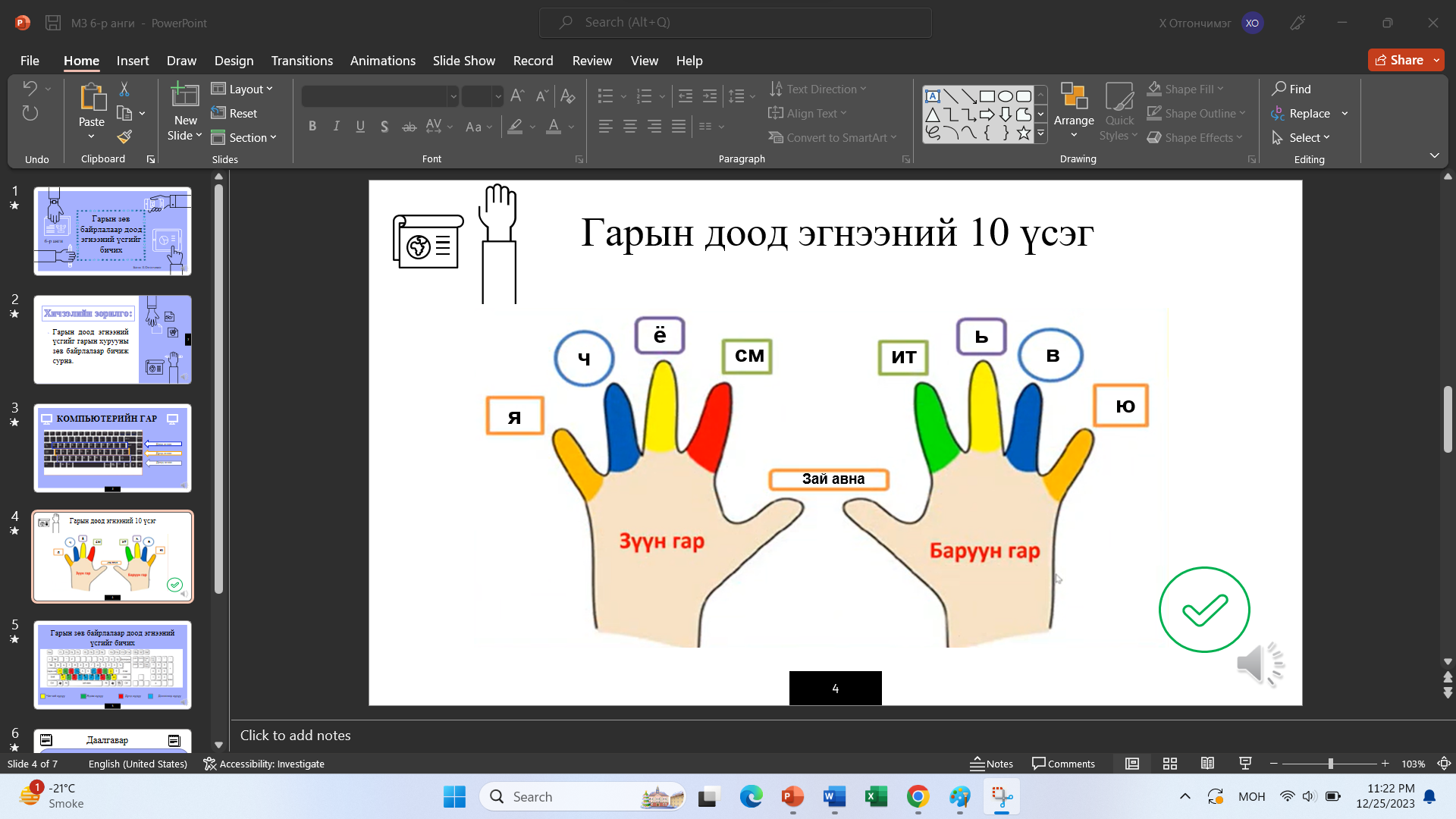
Task: Open the Animations tab
Action: 382,61
